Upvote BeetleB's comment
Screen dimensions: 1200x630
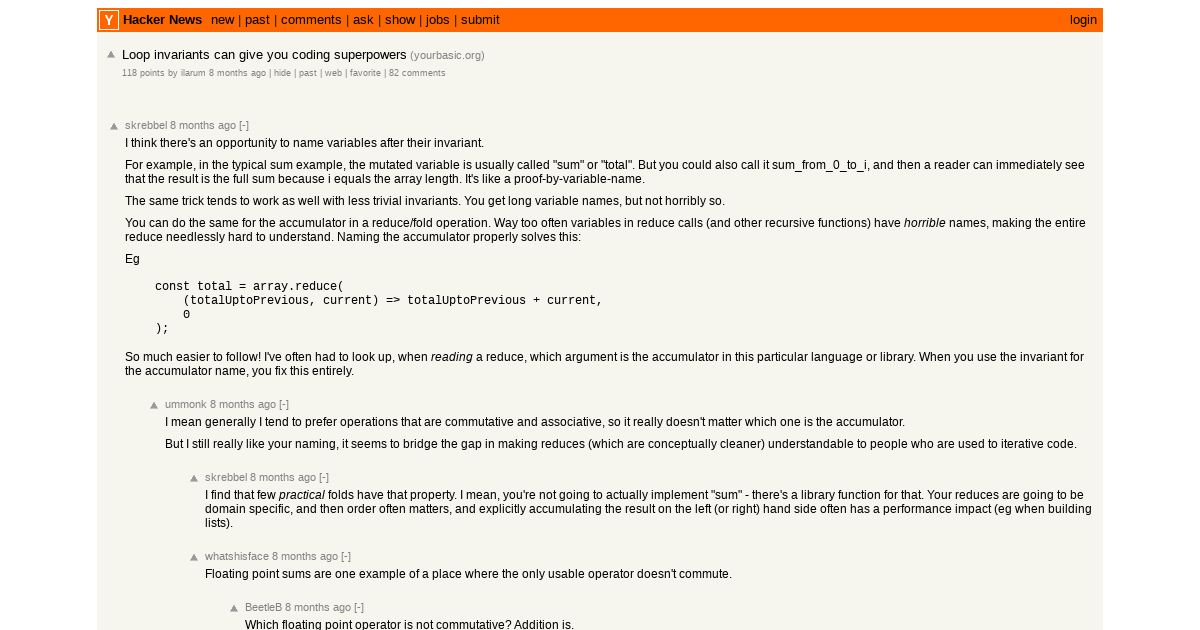(234, 609)
